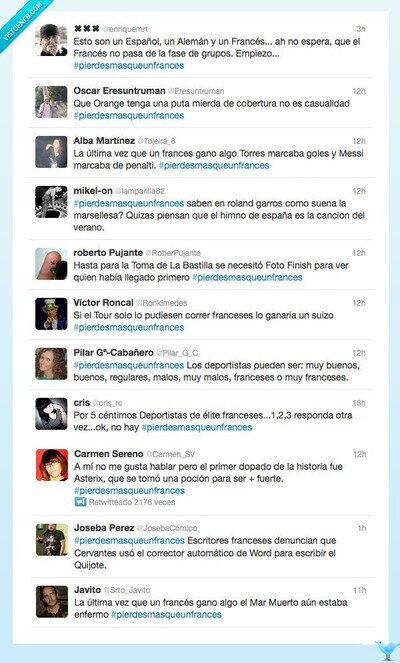
Task: Open roberto Pujante's finger avatar
Action: [x=51, y=264]
